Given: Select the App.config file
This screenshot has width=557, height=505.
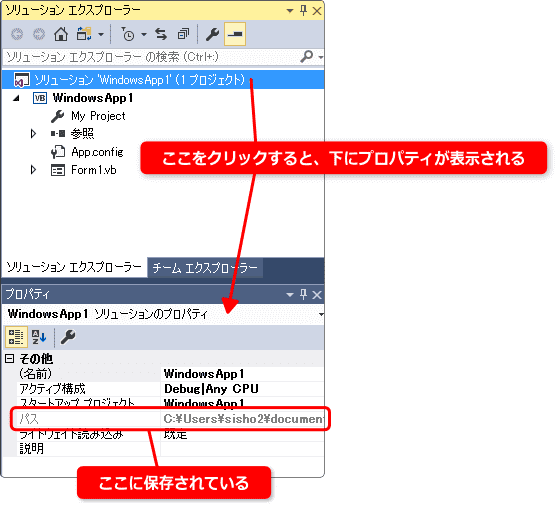Looking at the screenshot, I should point(97,152).
